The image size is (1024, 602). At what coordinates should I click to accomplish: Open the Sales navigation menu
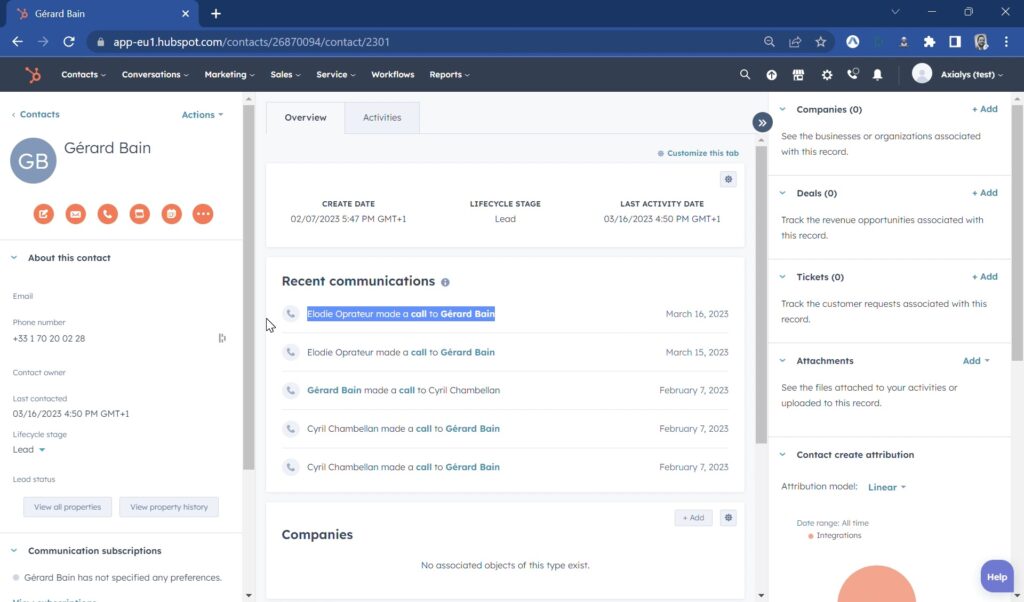pos(285,74)
